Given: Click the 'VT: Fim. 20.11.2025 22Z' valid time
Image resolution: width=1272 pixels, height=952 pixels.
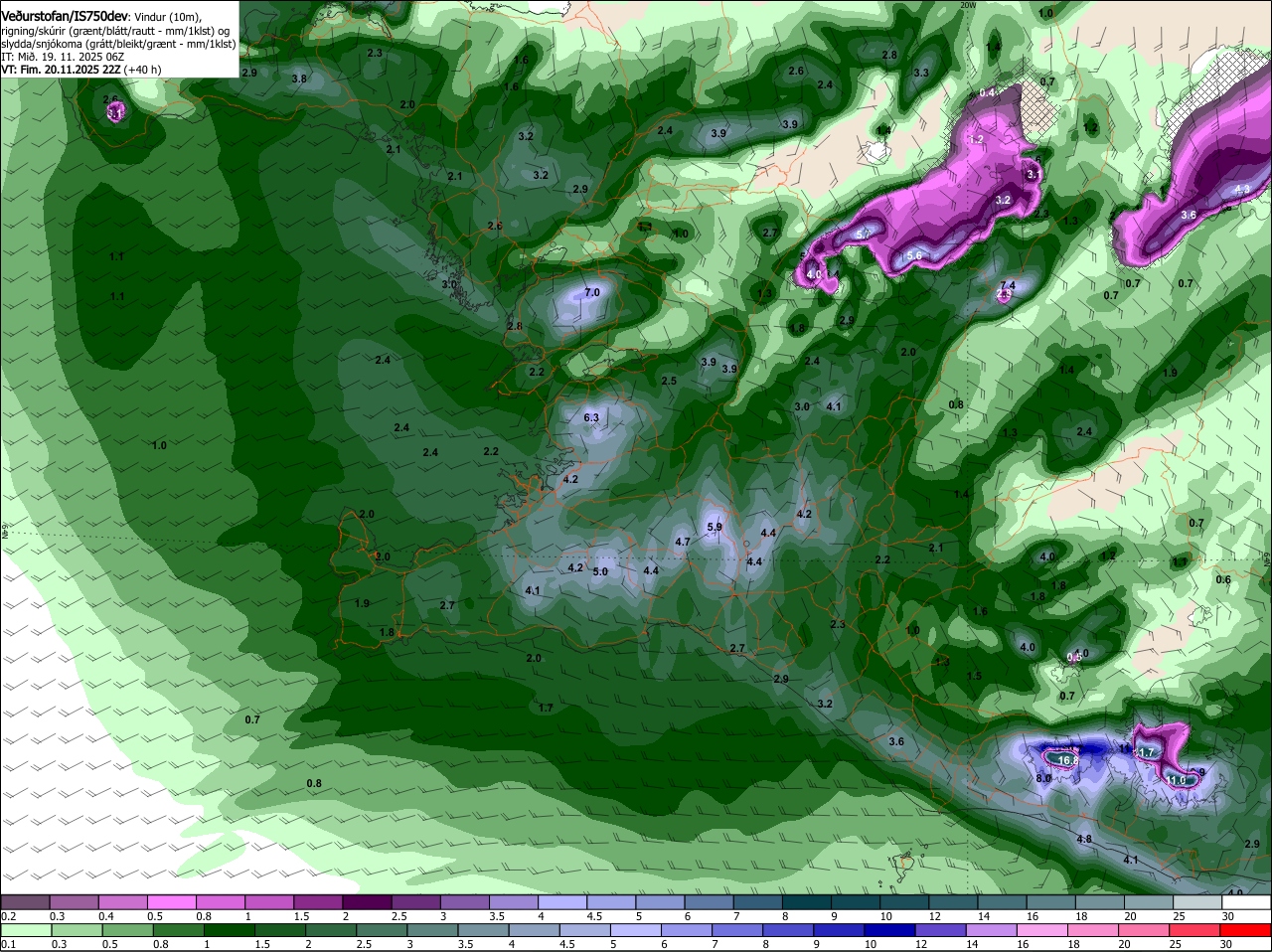Looking at the screenshot, I should point(61,70).
